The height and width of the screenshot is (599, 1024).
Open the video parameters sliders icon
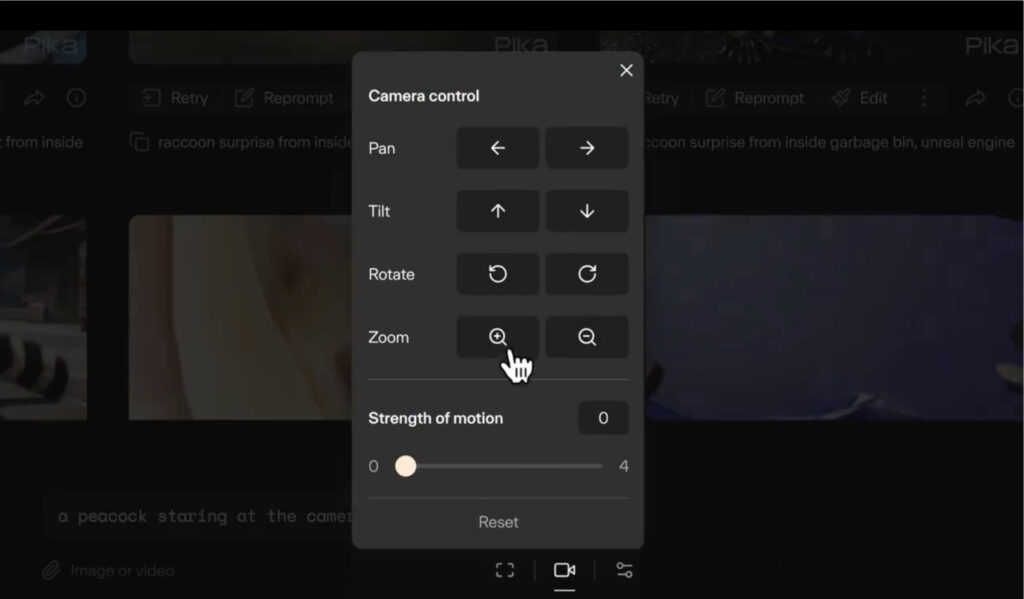(625, 568)
